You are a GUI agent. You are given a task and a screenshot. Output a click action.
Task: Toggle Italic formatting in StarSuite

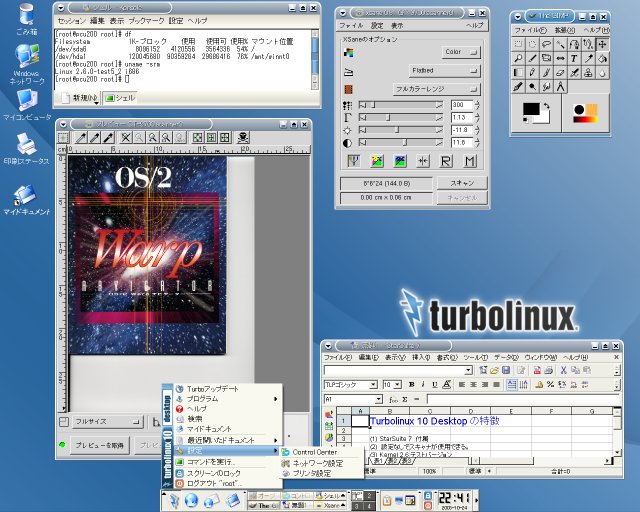tap(423, 385)
